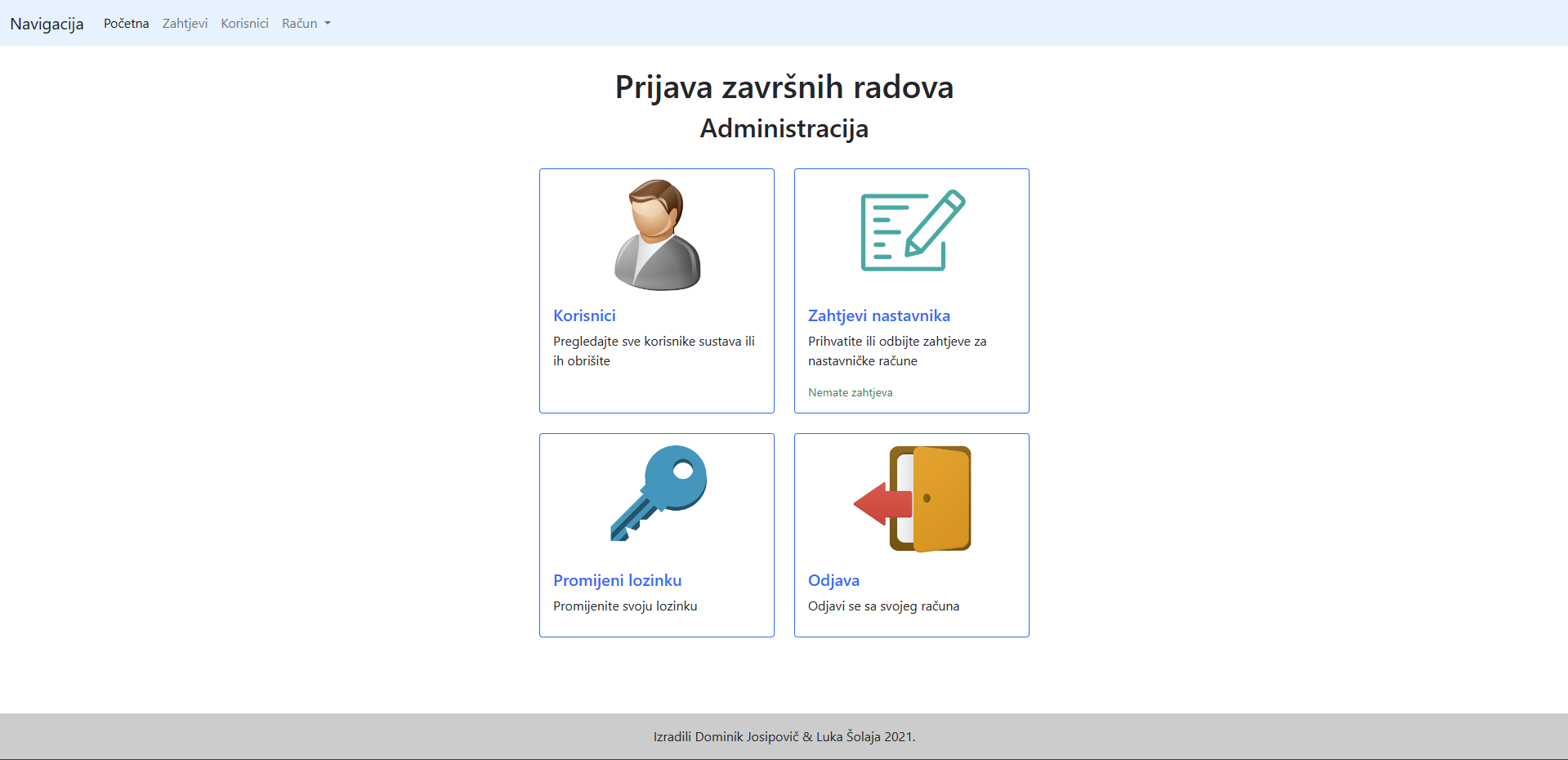This screenshot has width=1568, height=760.
Task: Expand the Račun dropdown menu
Action: (306, 23)
